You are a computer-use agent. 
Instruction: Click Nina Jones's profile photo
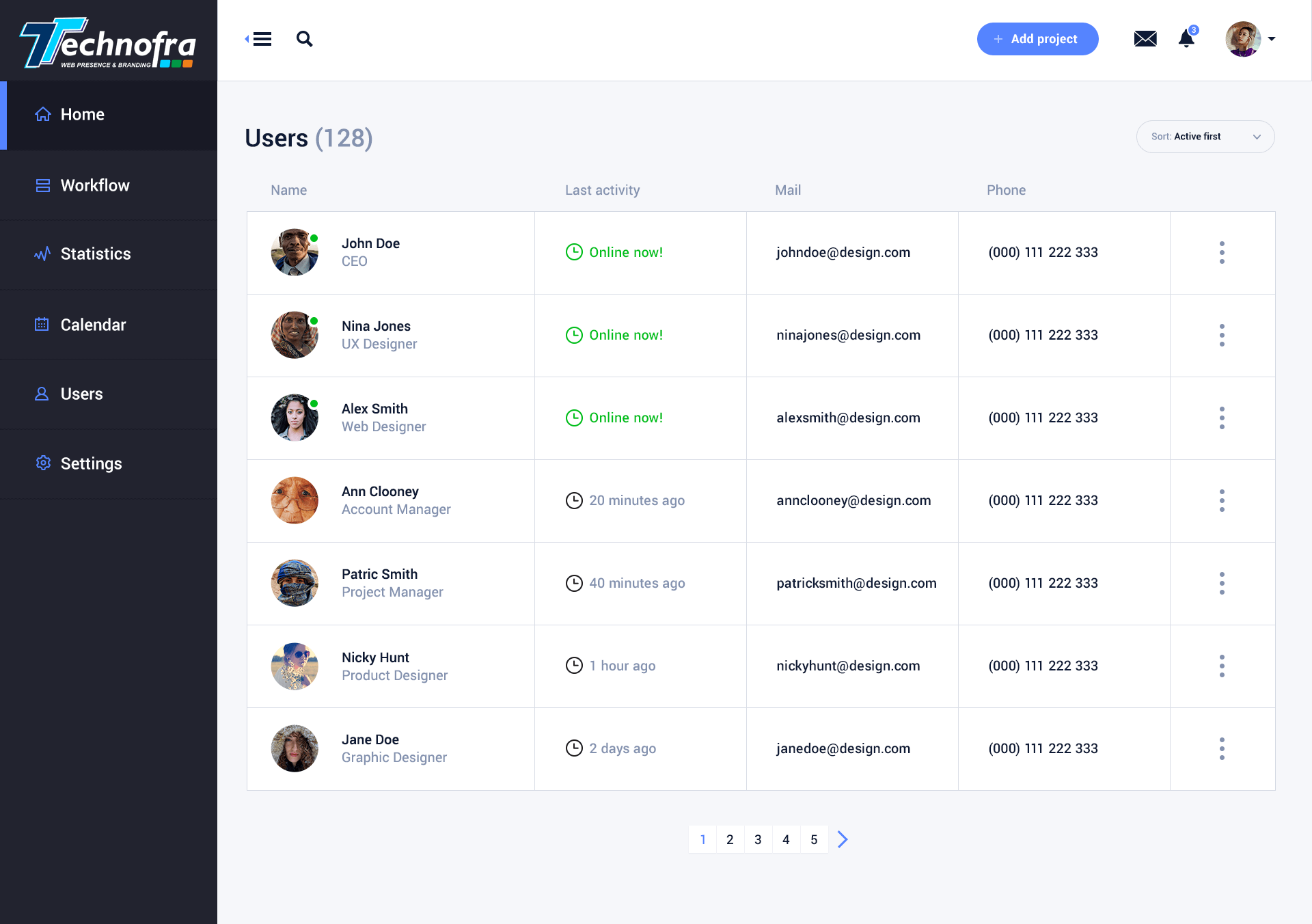click(295, 335)
